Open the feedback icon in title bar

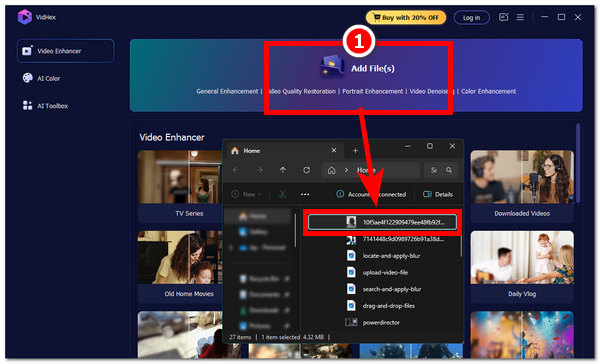coord(504,17)
